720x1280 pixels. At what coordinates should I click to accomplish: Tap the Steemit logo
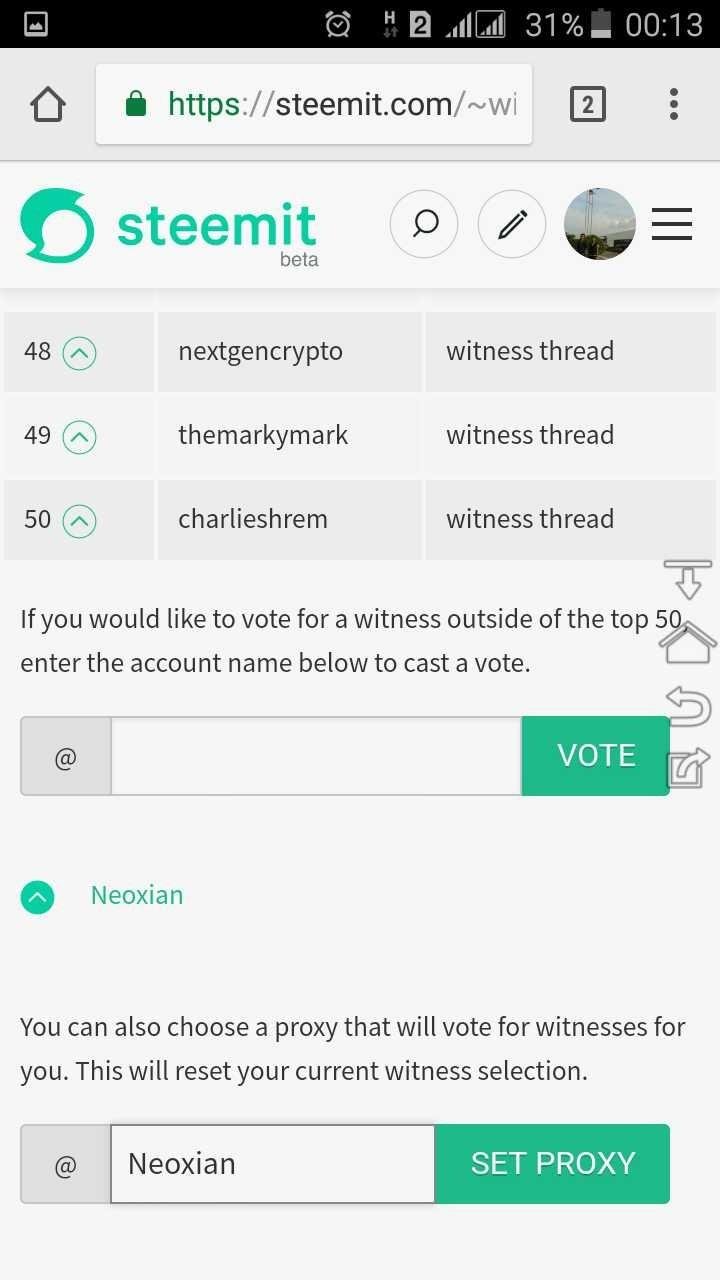(x=169, y=228)
